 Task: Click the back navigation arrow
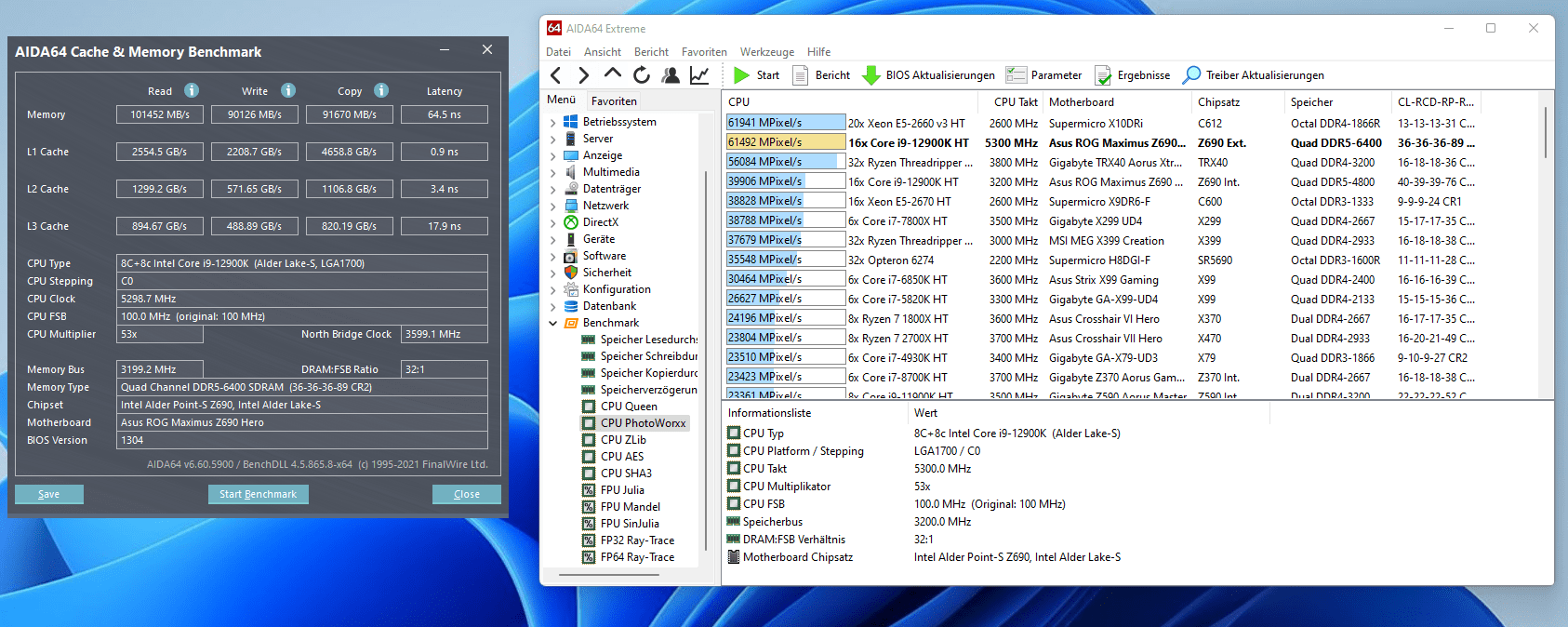click(556, 75)
